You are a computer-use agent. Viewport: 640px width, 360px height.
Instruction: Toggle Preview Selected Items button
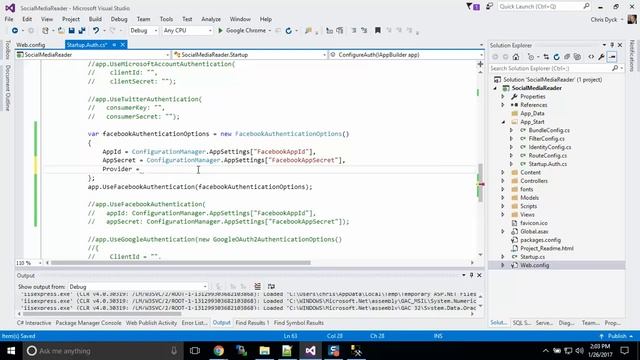click(612, 57)
